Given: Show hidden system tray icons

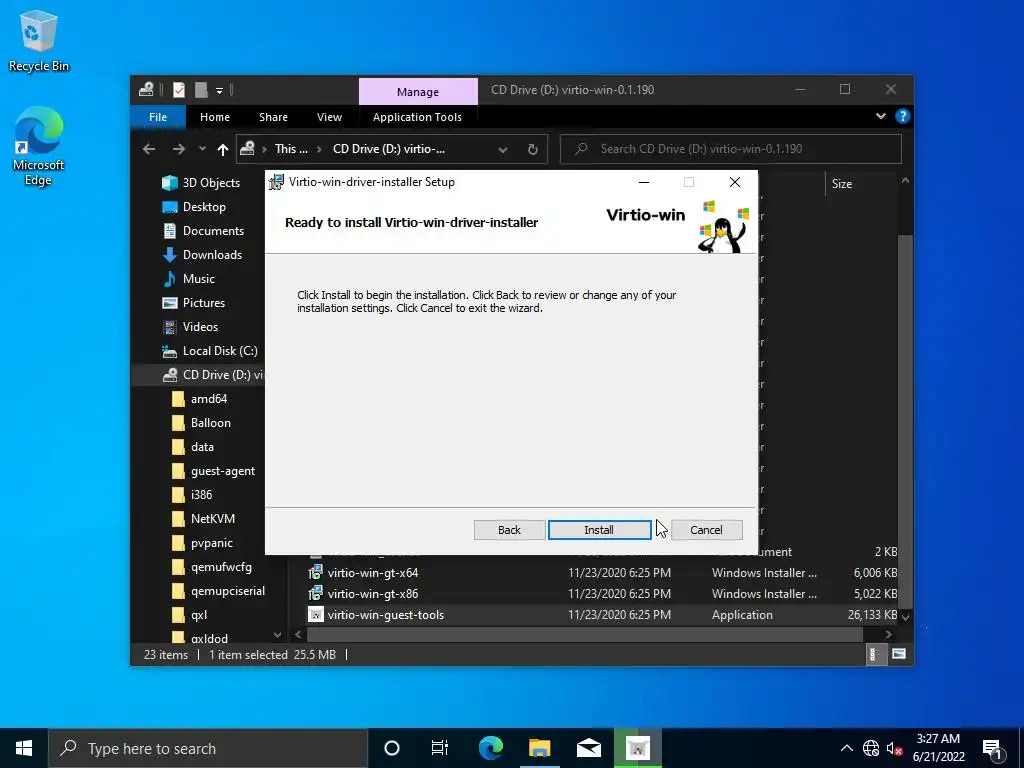Looking at the screenshot, I should tap(846, 748).
